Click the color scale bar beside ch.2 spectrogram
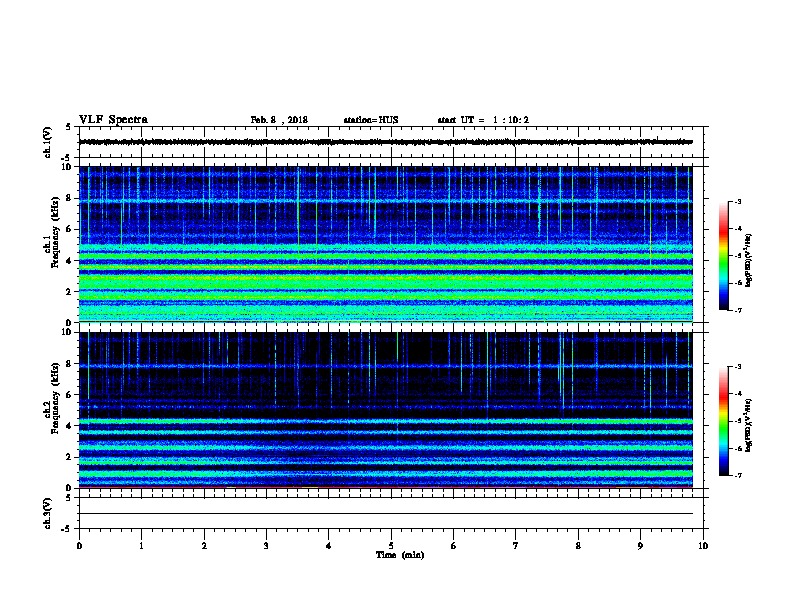This screenshot has width=792, height=612. [723, 421]
